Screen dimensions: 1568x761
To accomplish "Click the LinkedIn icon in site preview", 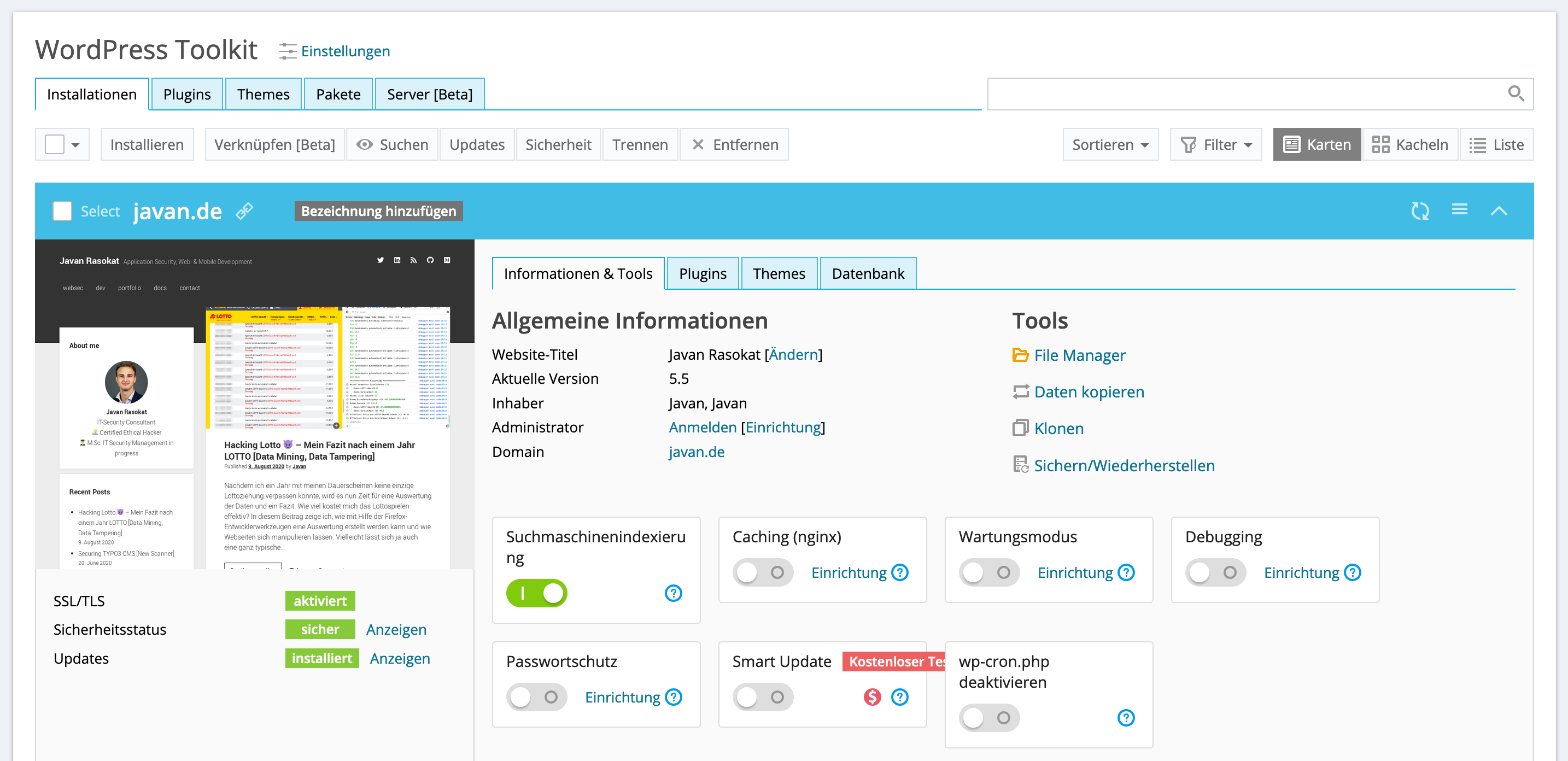I will [397, 260].
